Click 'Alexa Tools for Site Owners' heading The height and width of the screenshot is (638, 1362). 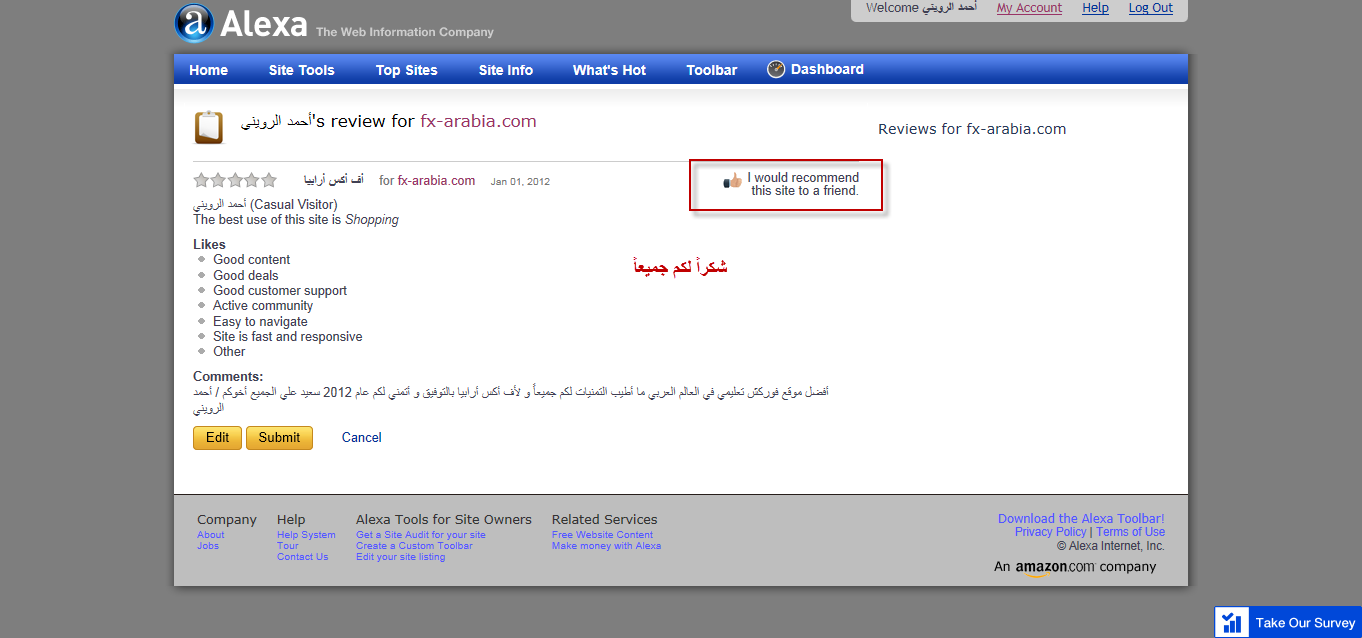(x=444, y=519)
